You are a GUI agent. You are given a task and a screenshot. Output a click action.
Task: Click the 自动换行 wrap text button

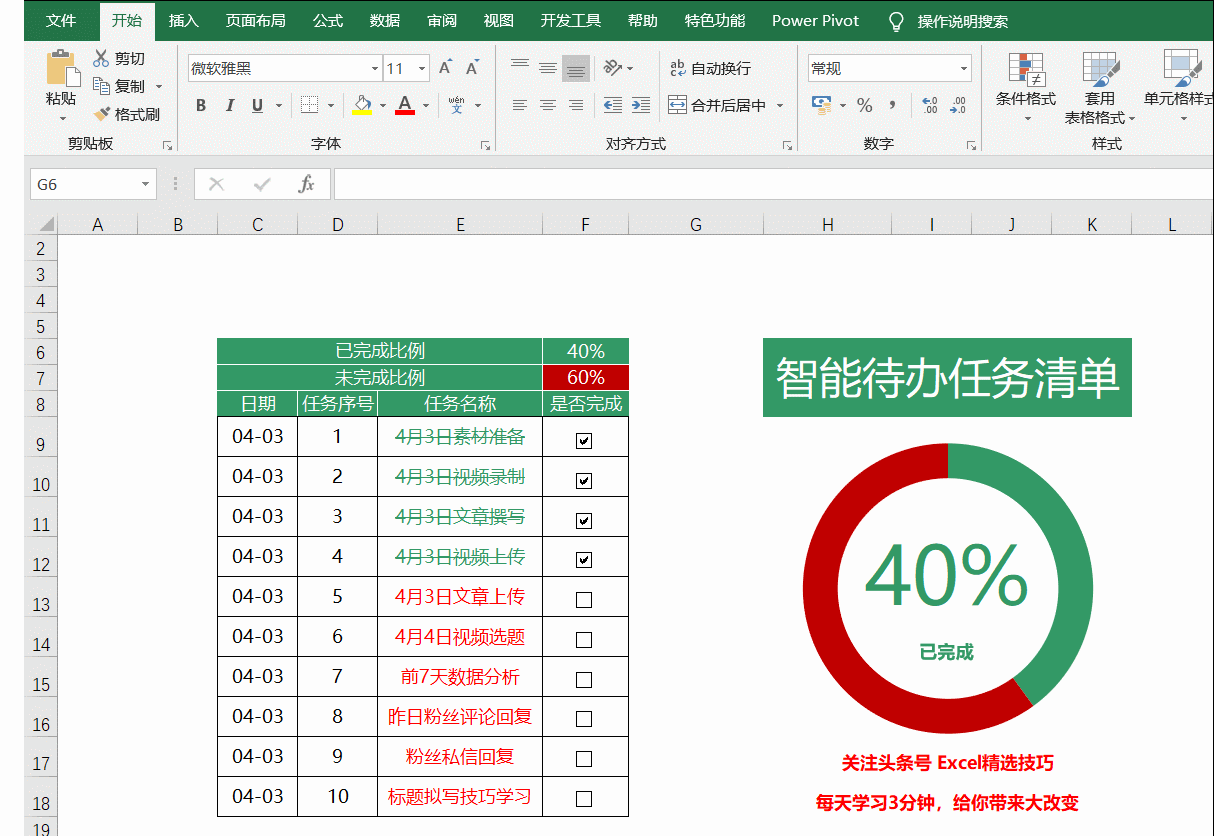(710, 68)
